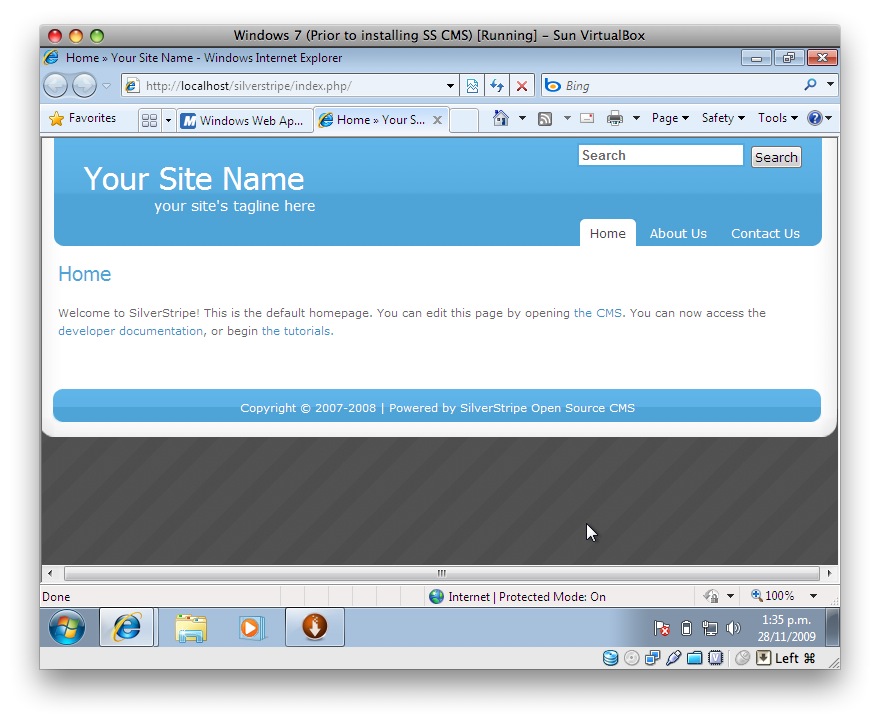Click the RSS feeds icon

point(545,118)
